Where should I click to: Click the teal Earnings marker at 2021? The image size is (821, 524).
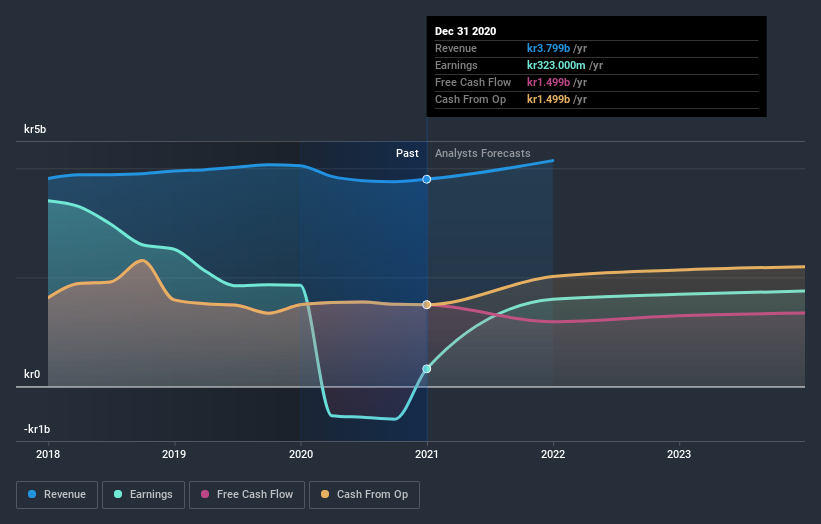click(x=427, y=369)
